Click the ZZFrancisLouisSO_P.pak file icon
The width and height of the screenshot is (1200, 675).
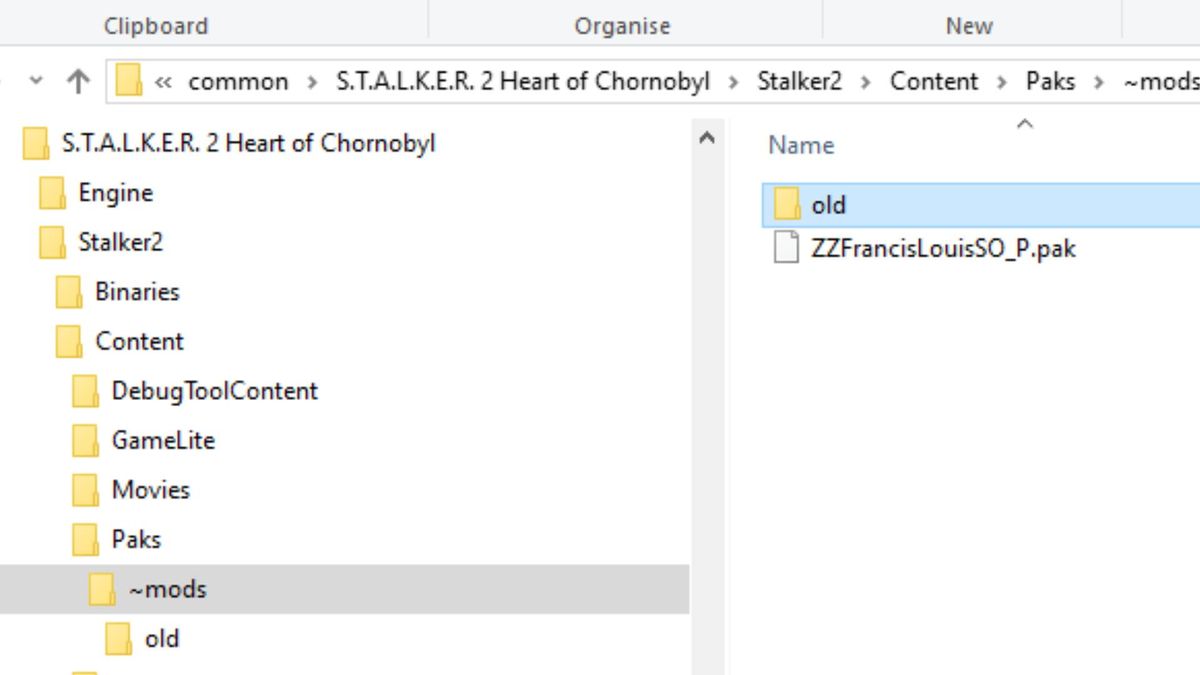[x=788, y=248]
